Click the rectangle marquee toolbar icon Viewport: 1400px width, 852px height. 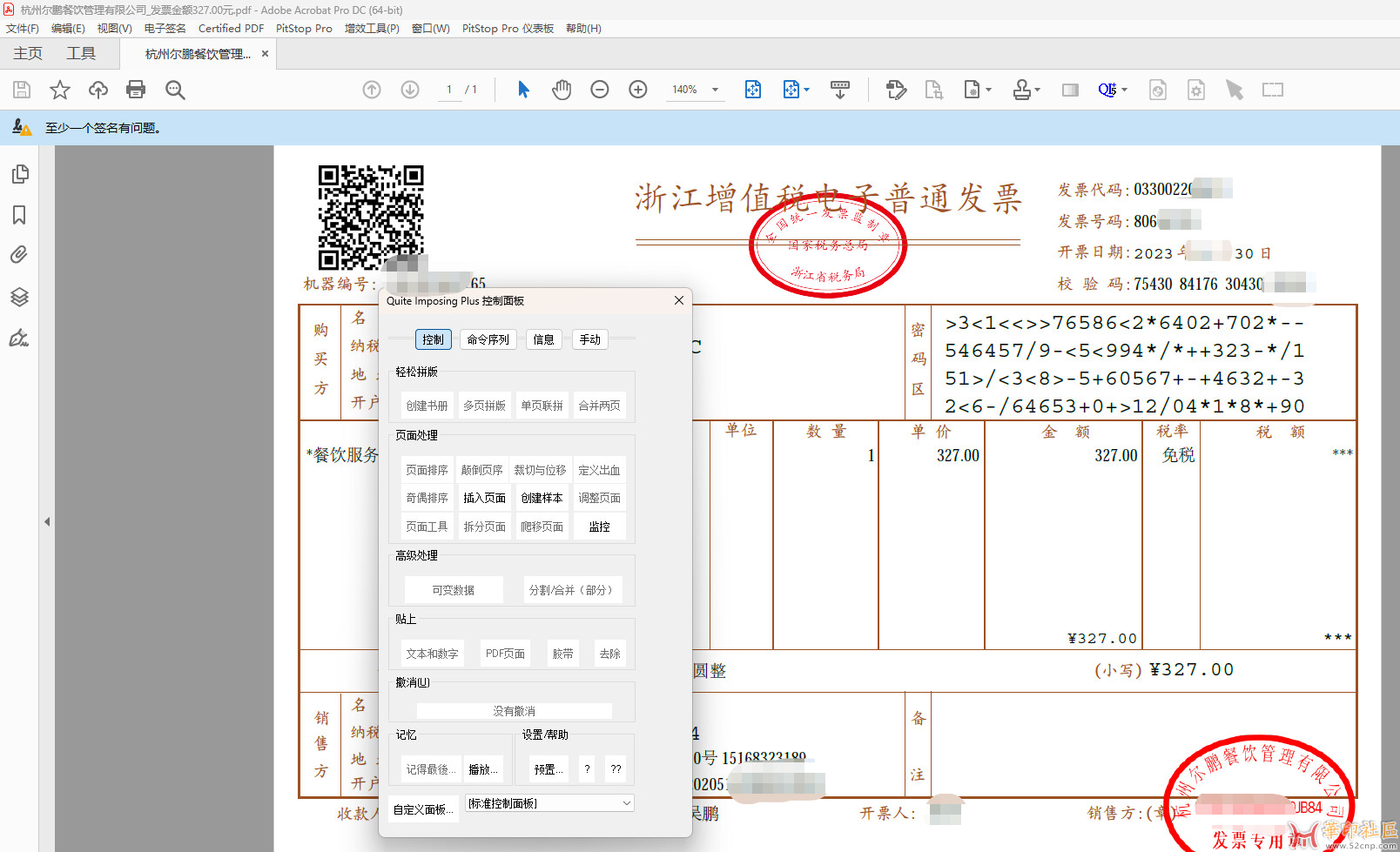[1273, 90]
